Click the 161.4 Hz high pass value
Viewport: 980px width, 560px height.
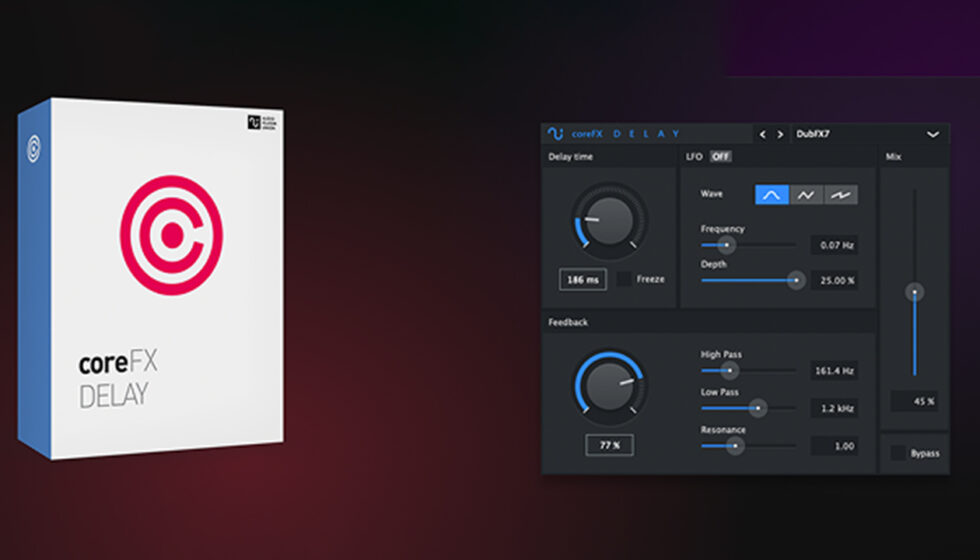click(x=834, y=371)
